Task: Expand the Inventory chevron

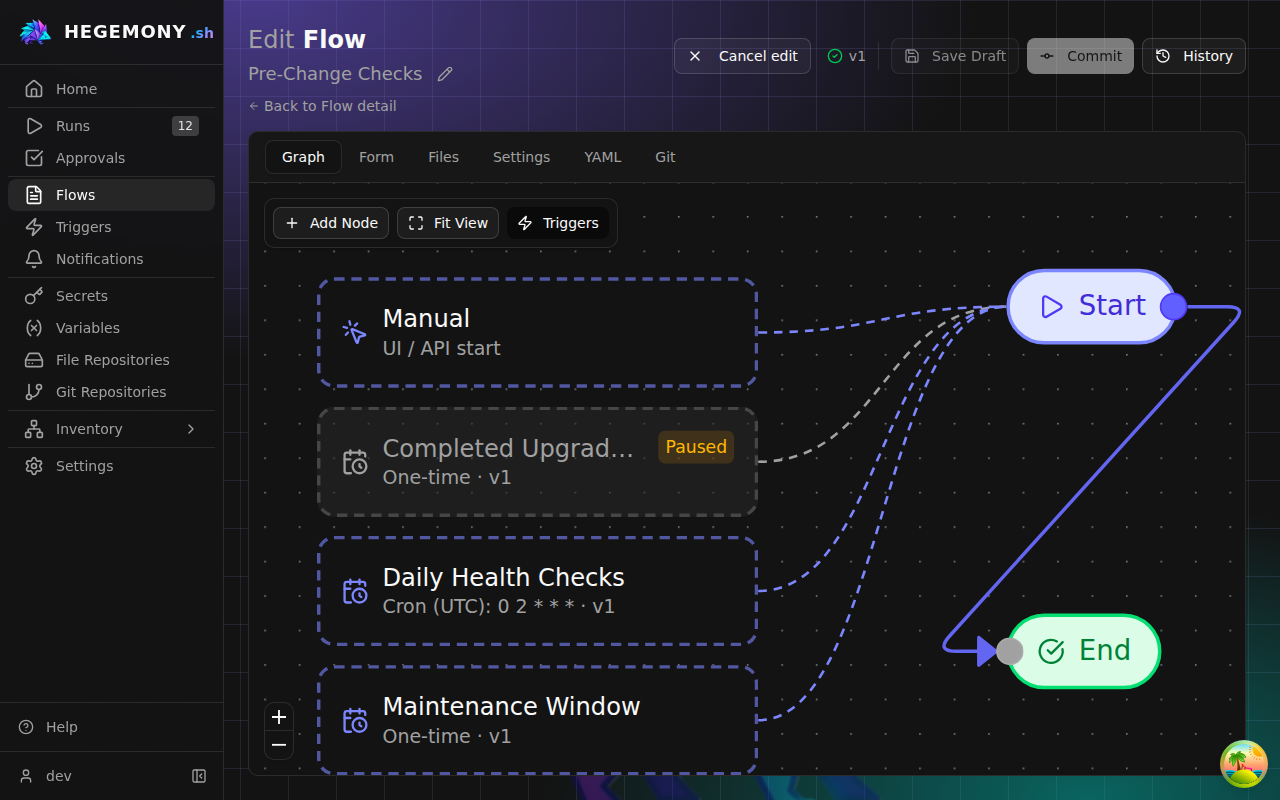Action: pyautogui.click(x=191, y=429)
